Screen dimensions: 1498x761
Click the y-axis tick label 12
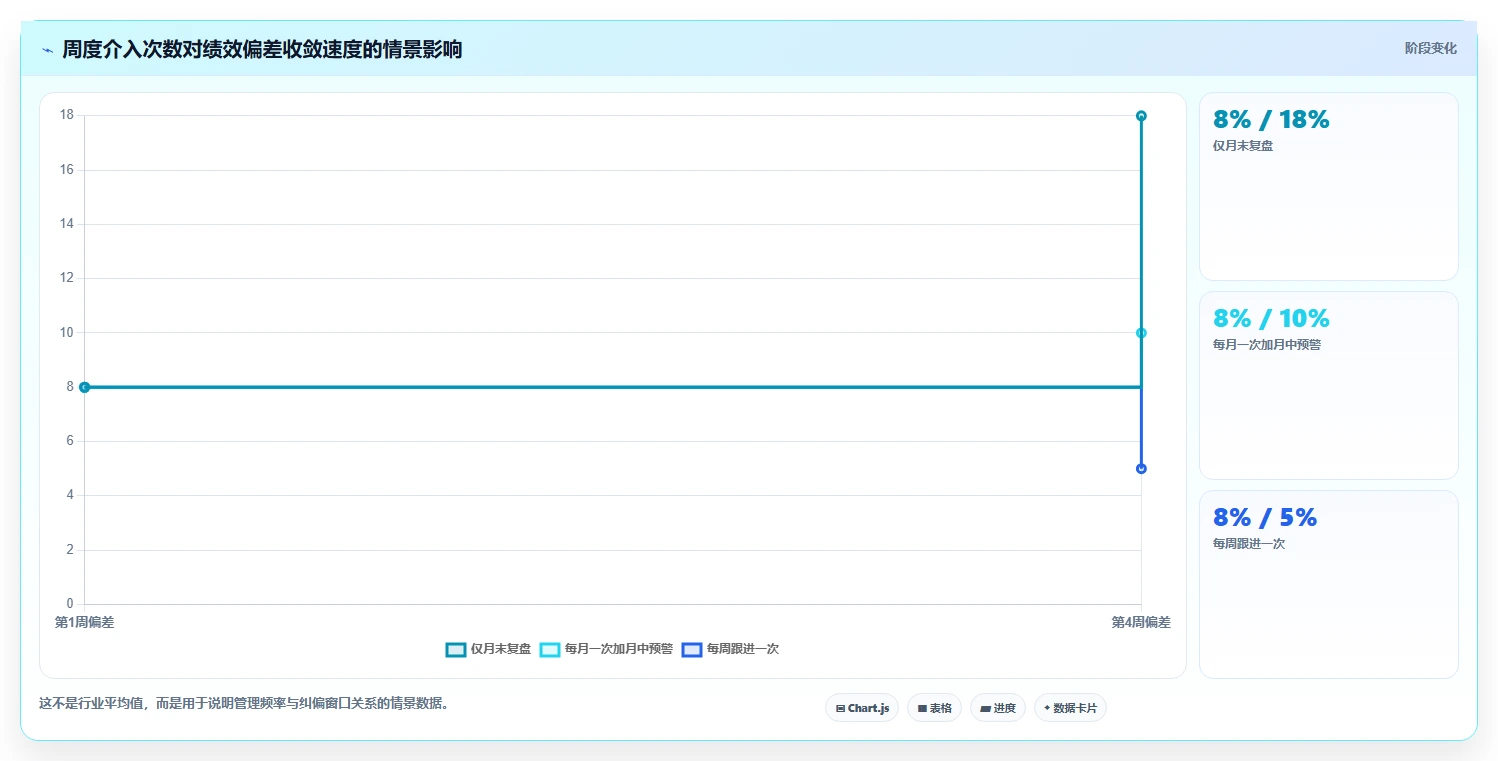pos(67,278)
